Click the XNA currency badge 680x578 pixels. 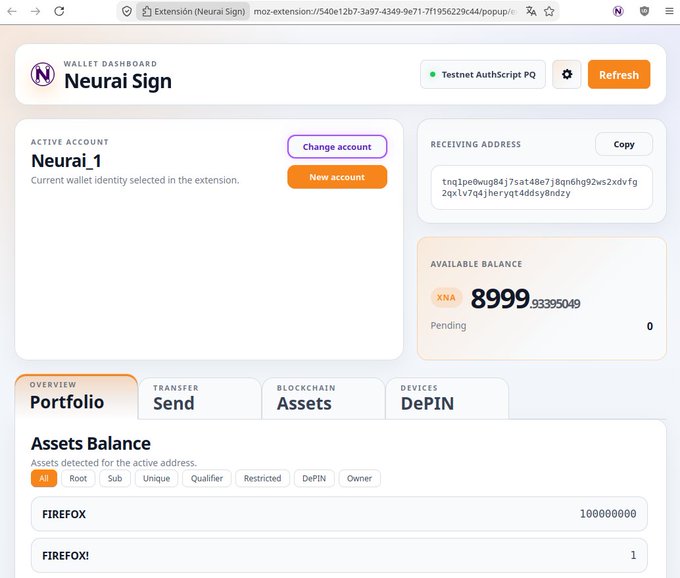pos(446,298)
